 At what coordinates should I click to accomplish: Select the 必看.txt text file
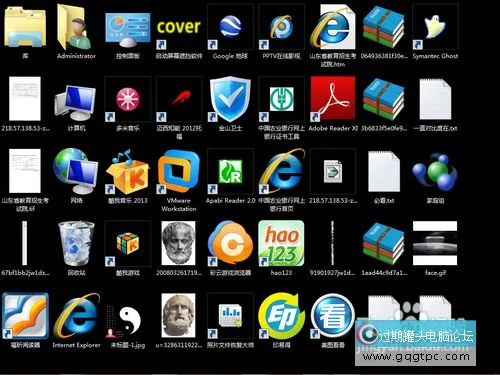click(384, 171)
